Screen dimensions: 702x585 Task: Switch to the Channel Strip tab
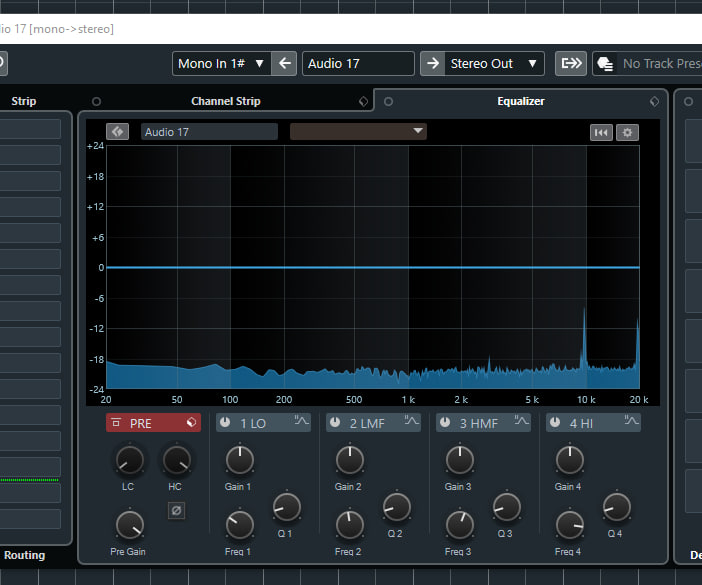tap(226, 101)
